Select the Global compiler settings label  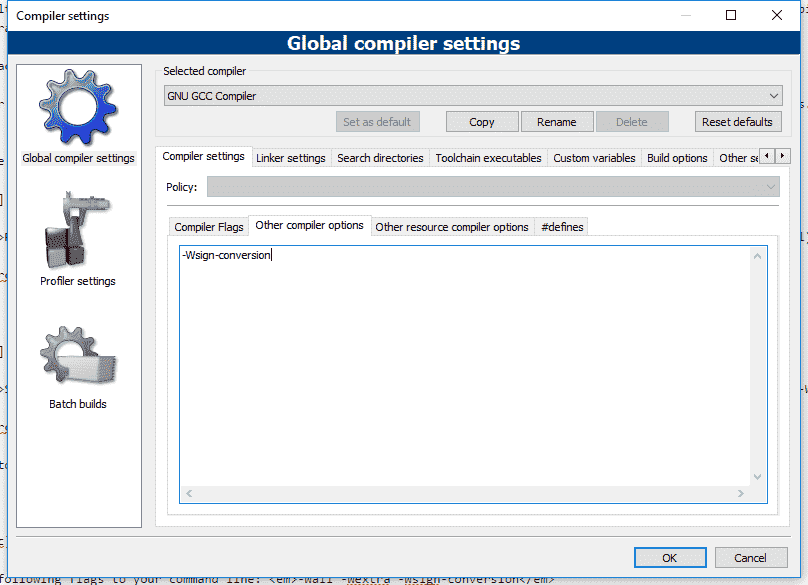coord(78,158)
